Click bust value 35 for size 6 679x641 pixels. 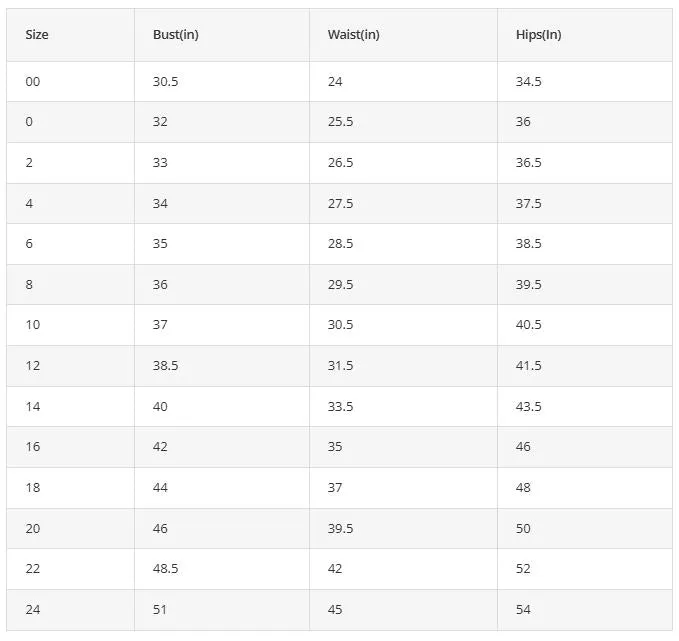pyautogui.click(x=160, y=243)
